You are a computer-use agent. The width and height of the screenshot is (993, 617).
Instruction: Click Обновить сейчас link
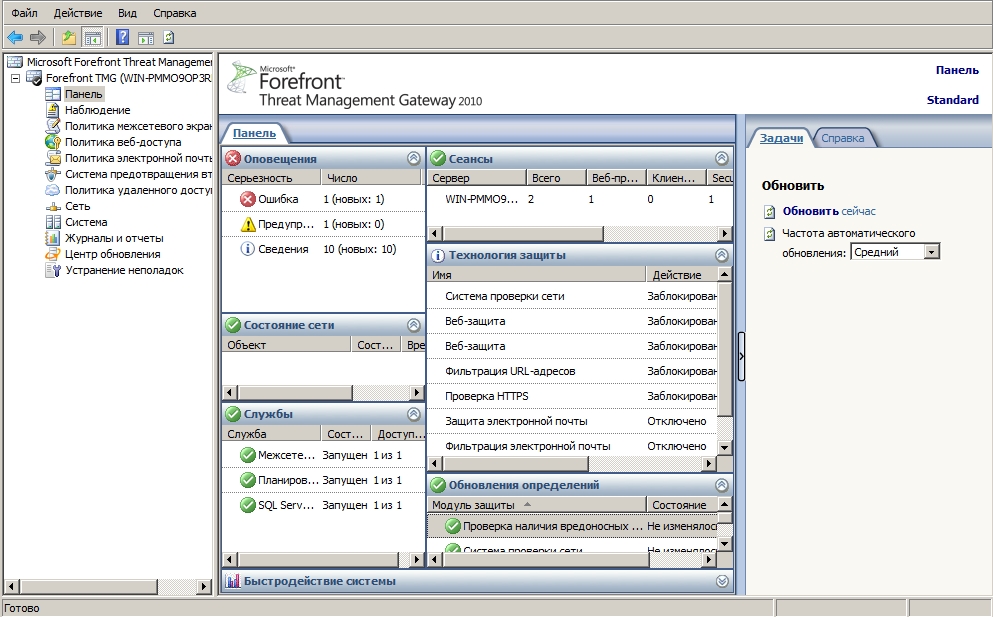tap(829, 211)
